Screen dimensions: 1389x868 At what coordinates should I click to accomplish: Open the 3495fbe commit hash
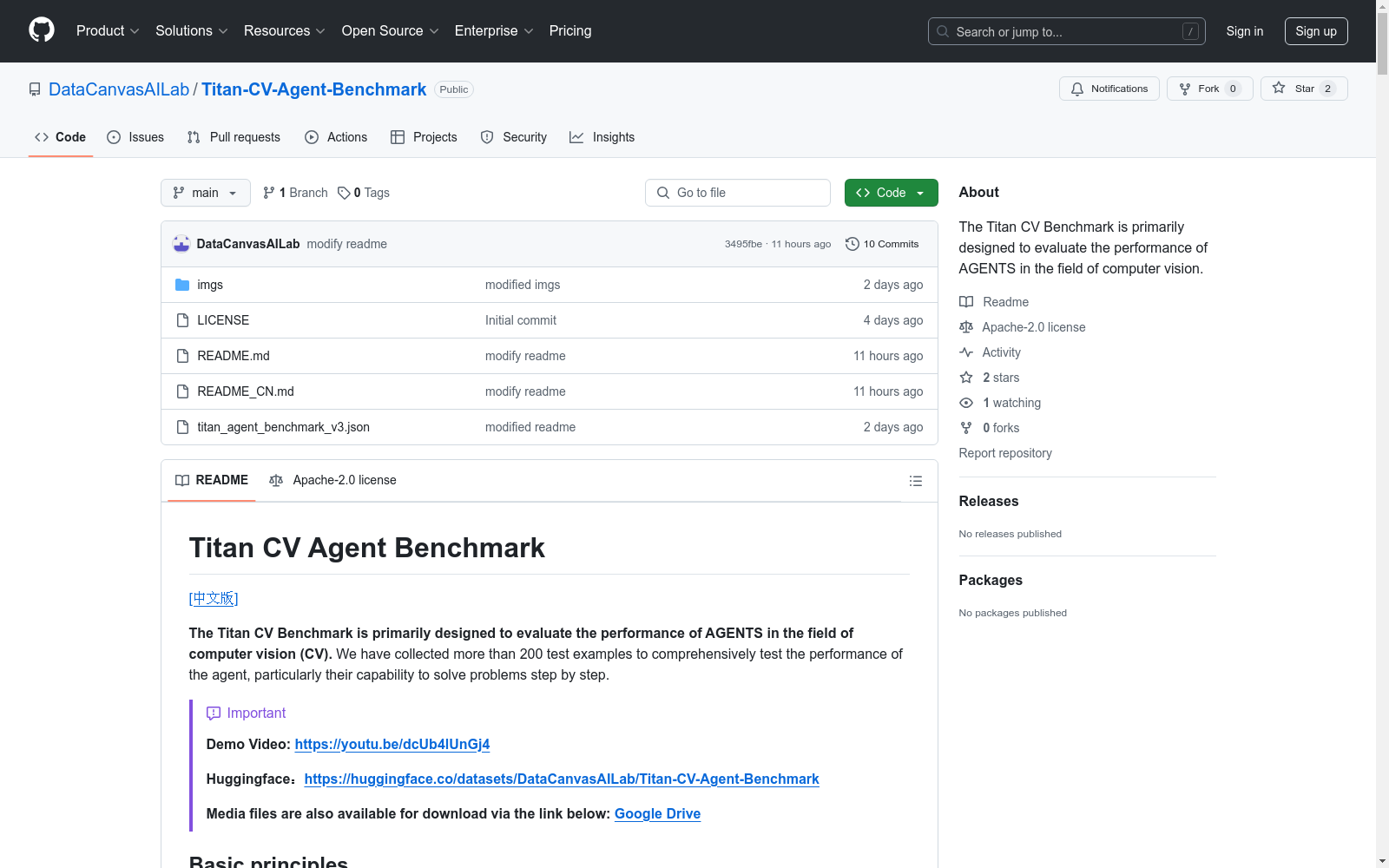(x=743, y=244)
